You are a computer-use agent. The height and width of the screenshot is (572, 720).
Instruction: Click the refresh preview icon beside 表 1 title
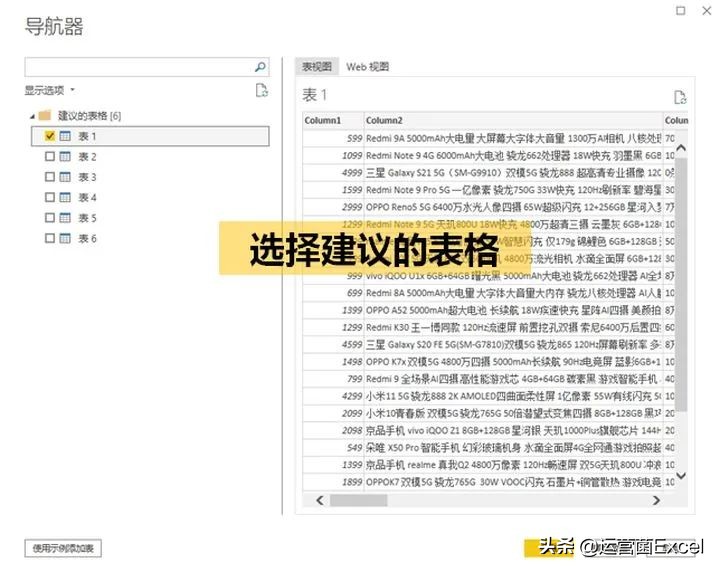[x=680, y=97]
